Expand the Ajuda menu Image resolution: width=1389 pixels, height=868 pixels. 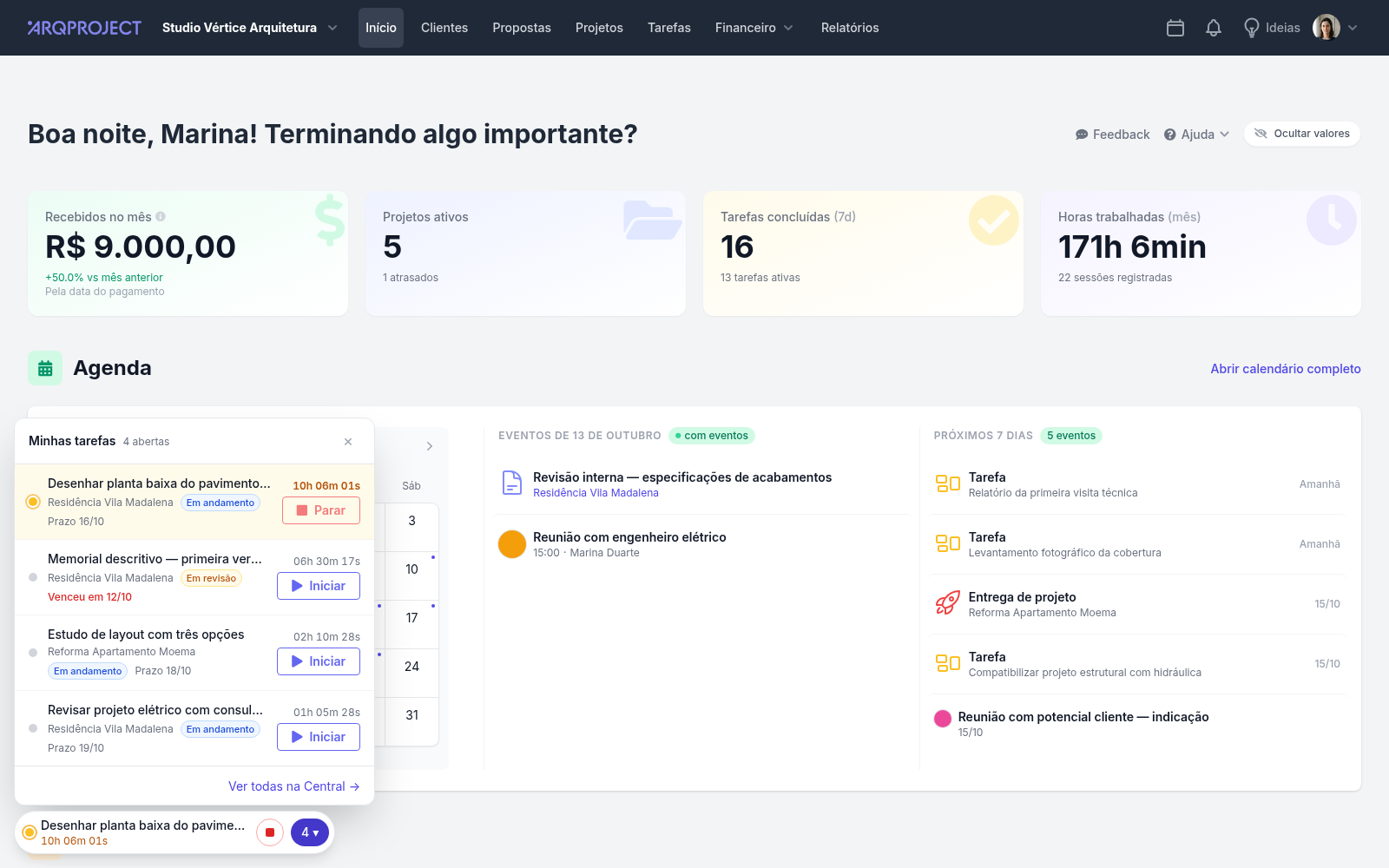[1197, 135]
